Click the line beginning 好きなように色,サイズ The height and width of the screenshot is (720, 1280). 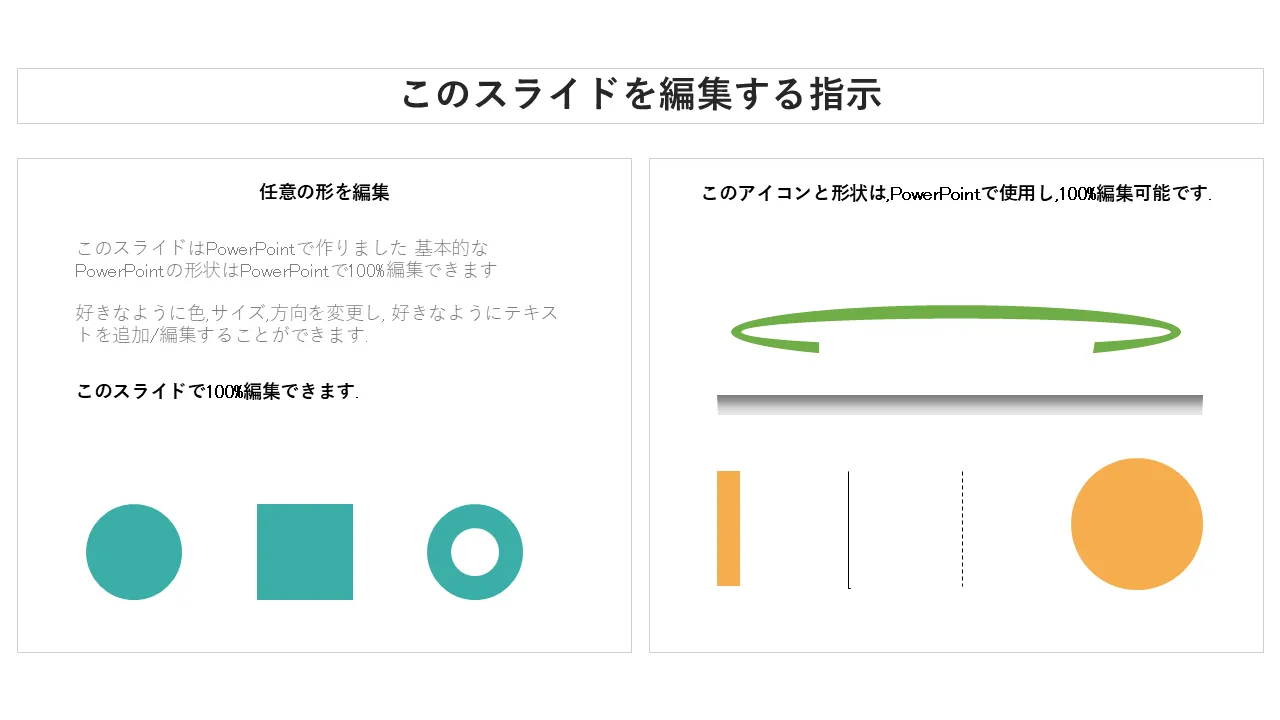[316, 313]
